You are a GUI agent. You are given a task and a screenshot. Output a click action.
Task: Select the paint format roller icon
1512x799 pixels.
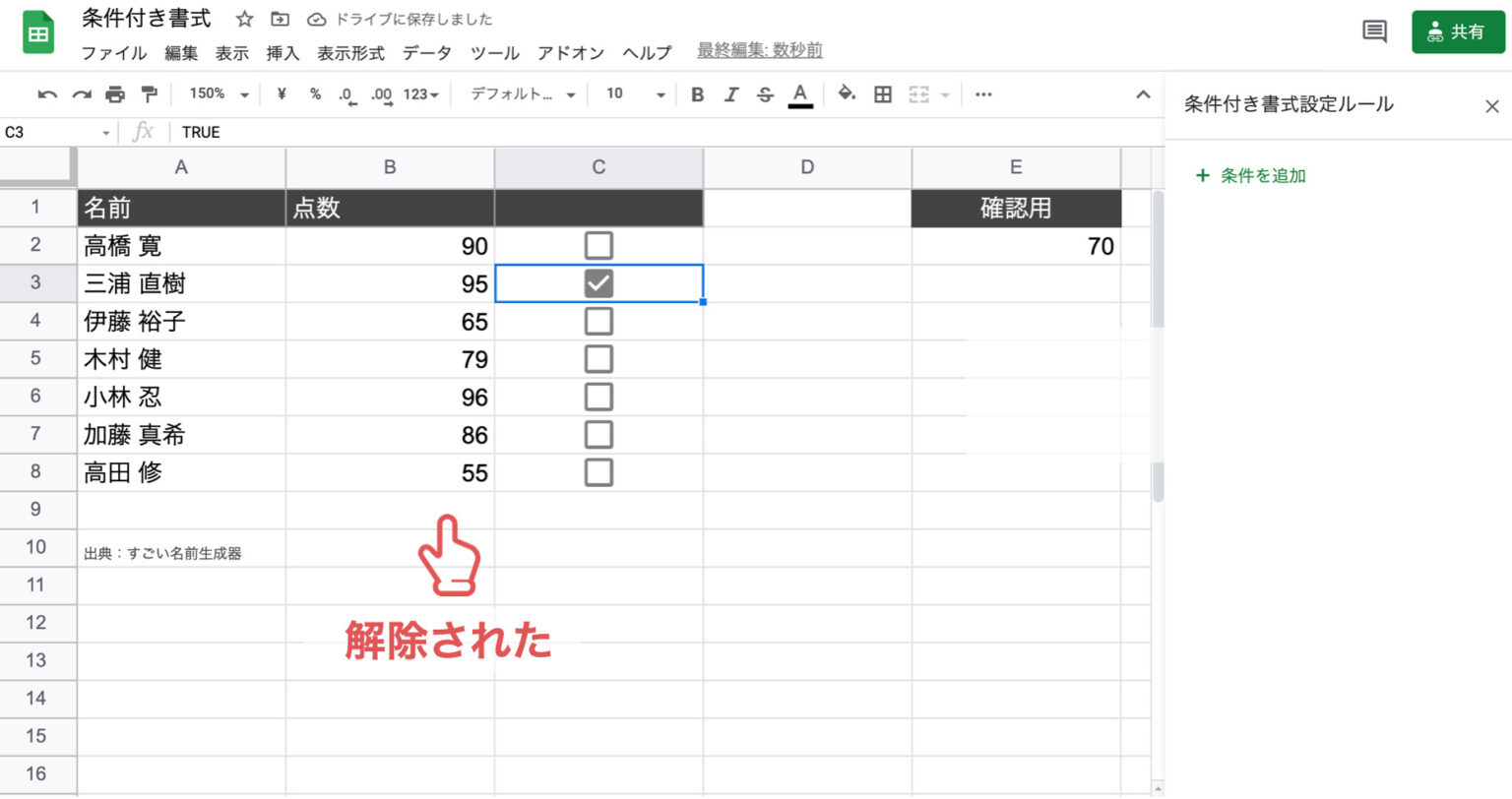pyautogui.click(x=149, y=94)
